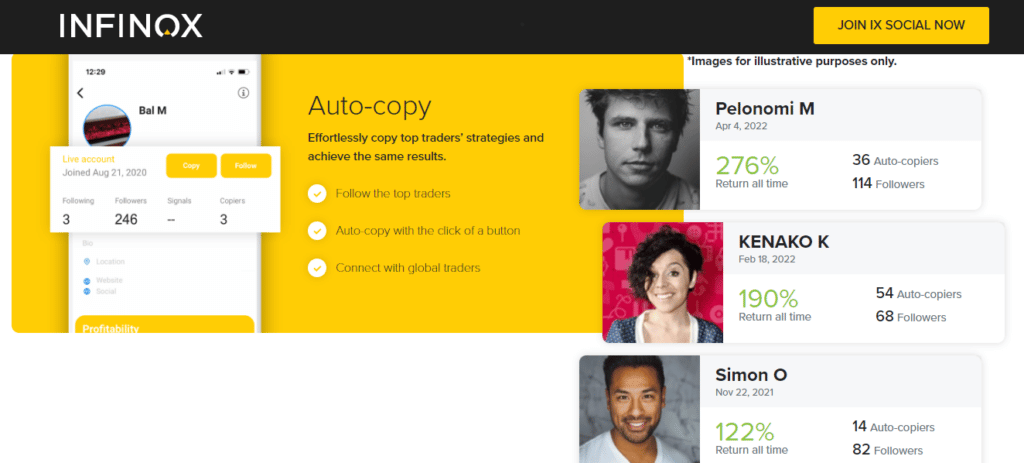The image size is (1024, 463).
Task: Click 14 Auto-copiers on Simon card
Action: [x=893, y=427]
